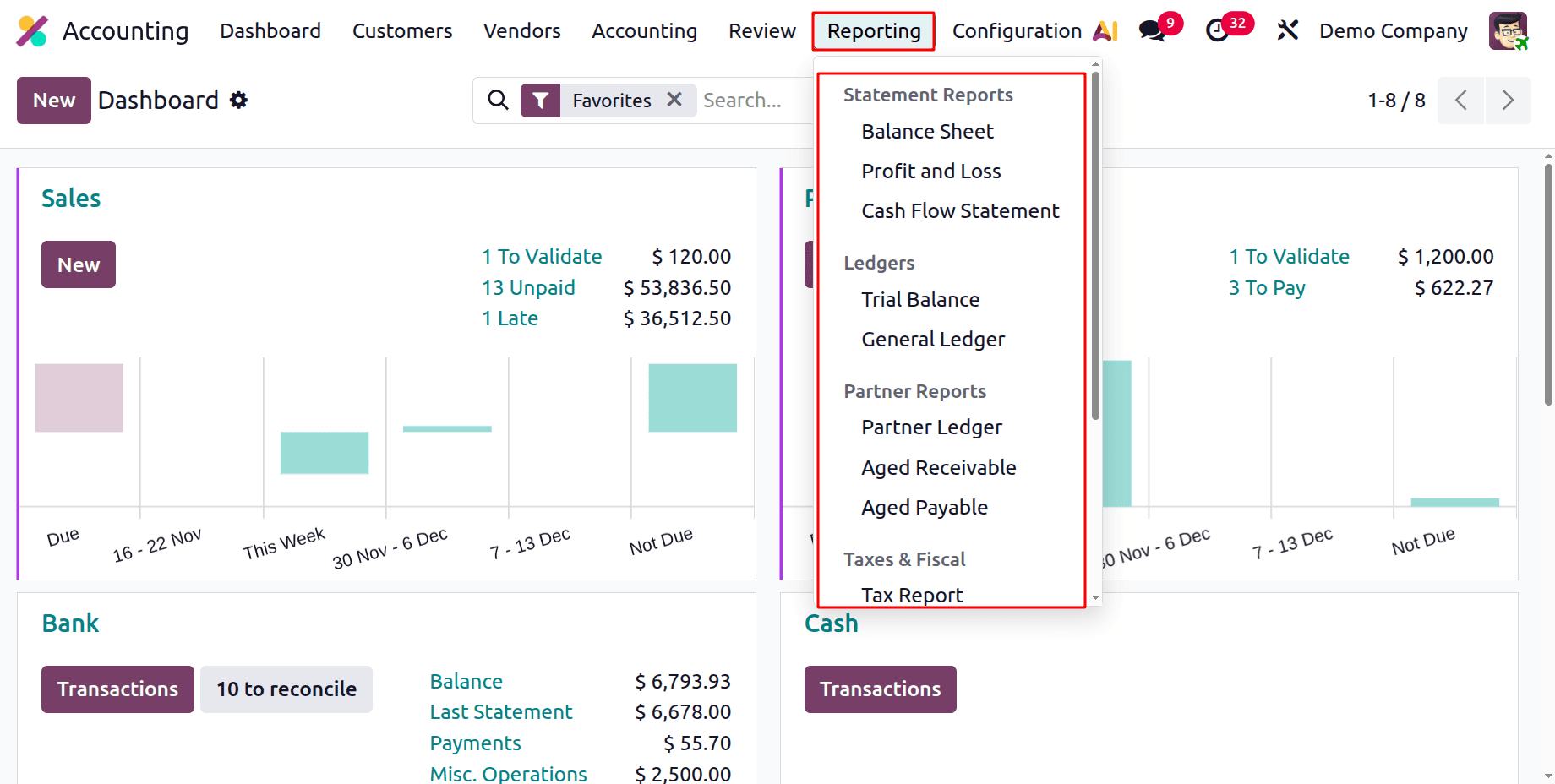Open Transactions in the Bank card
The height and width of the screenshot is (784, 1555).
coord(117,689)
